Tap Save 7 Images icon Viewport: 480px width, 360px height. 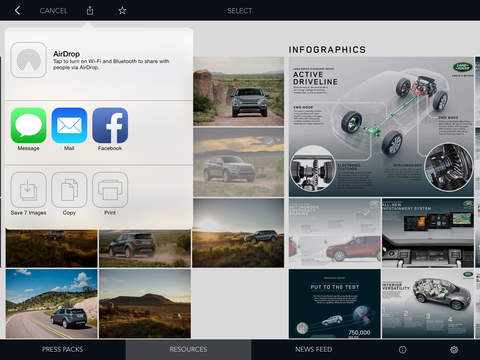point(29,190)
